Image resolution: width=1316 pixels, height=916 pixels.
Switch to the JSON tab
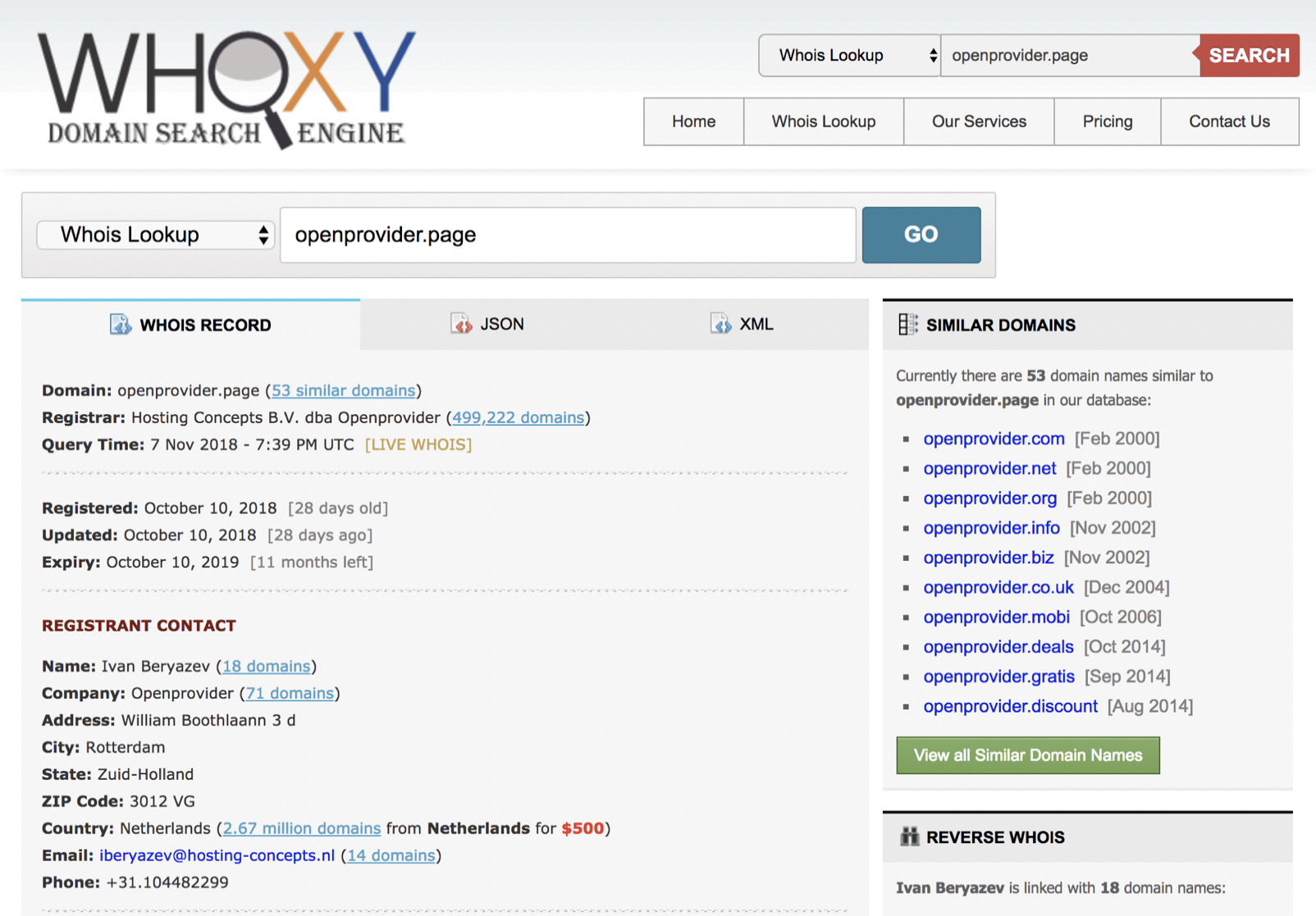click(487, 324)
